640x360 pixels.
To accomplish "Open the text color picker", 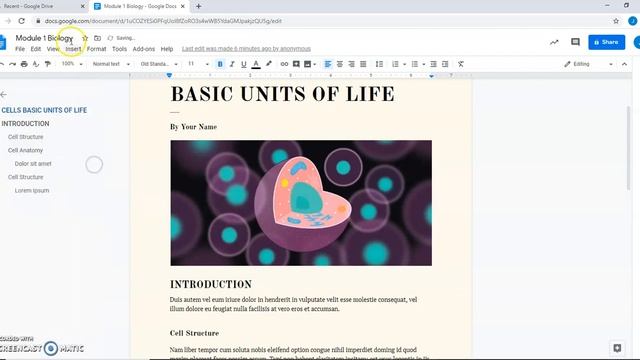I will coord(256,64).
